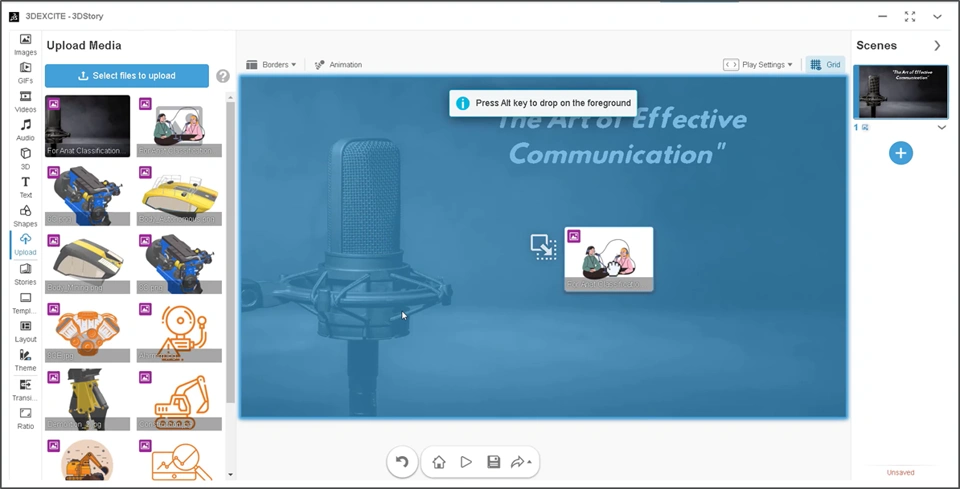Open the Audio media category
Screen dimensions: 960x489
(x=25, y=130)
